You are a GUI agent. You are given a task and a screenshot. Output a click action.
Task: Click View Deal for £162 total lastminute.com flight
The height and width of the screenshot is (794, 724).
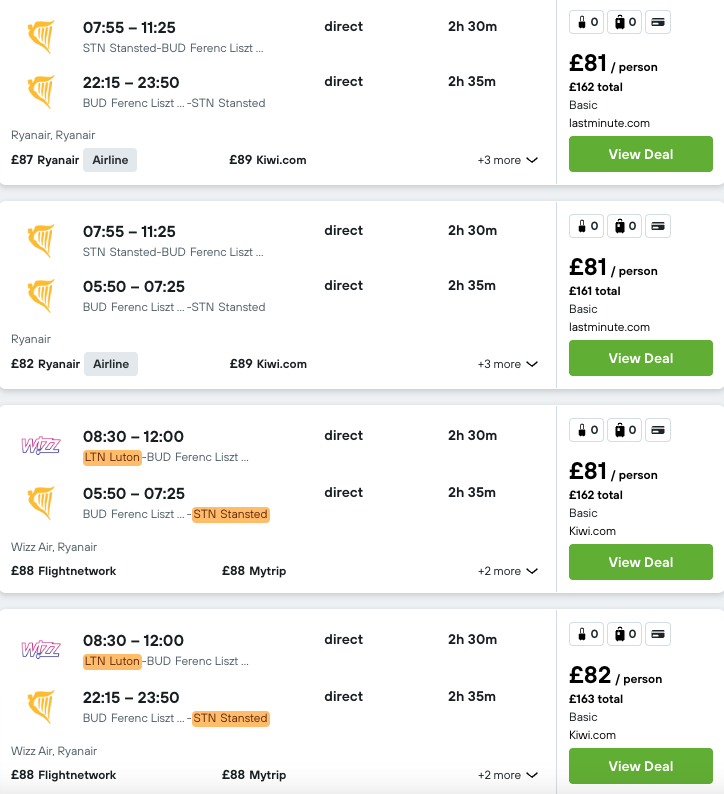[640, 154]
